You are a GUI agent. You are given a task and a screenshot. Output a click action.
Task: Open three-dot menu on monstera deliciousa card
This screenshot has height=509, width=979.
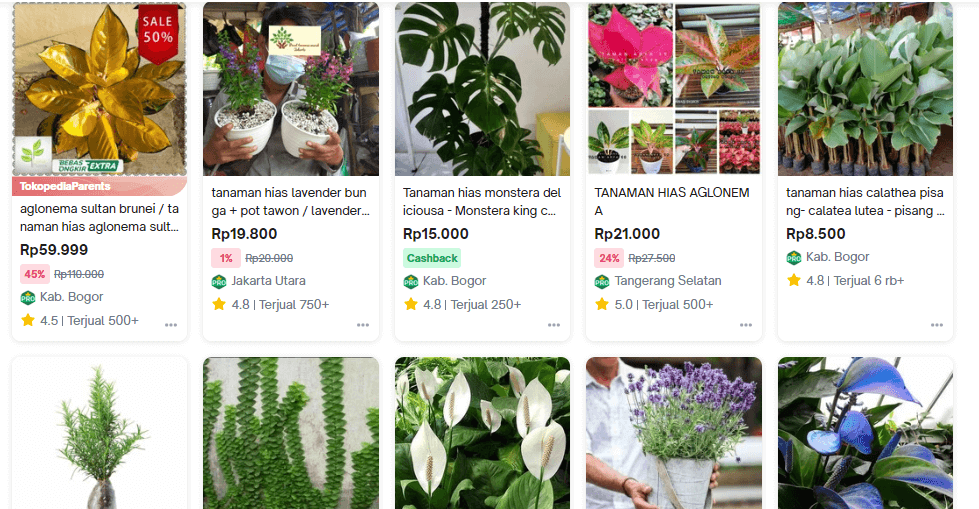click(x=554, y=325)
